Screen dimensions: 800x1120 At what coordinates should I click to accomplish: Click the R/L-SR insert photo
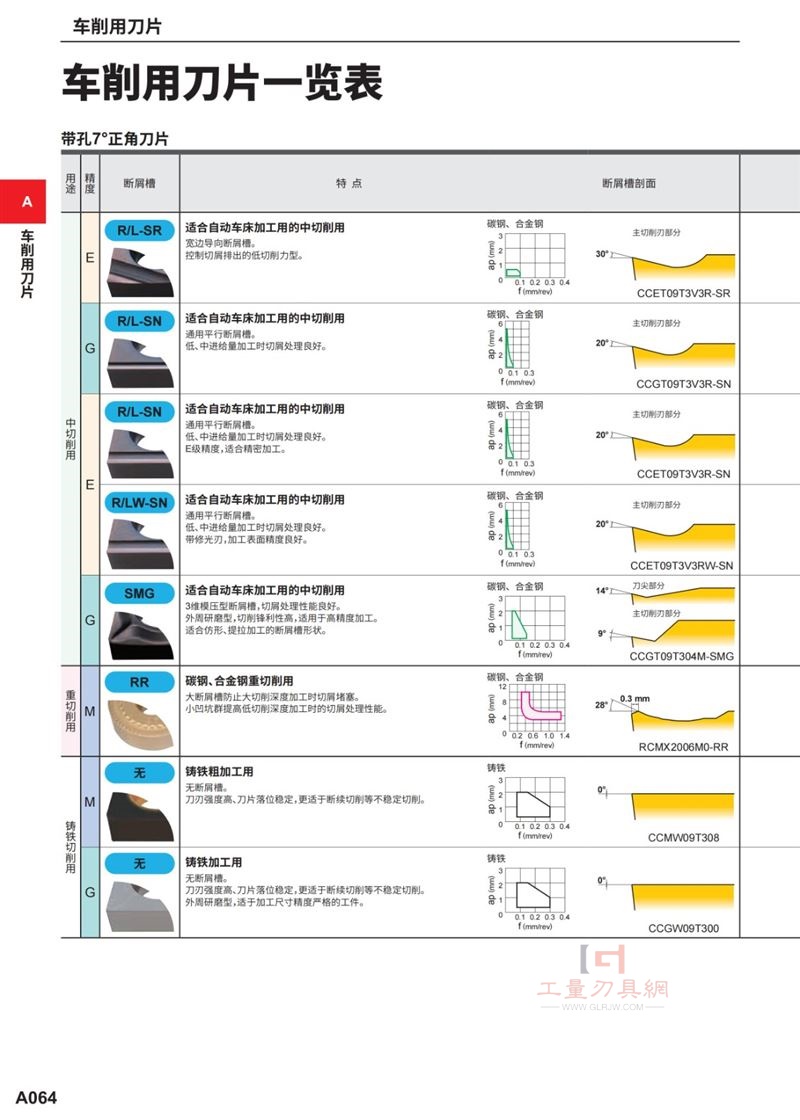pos(140,272)
